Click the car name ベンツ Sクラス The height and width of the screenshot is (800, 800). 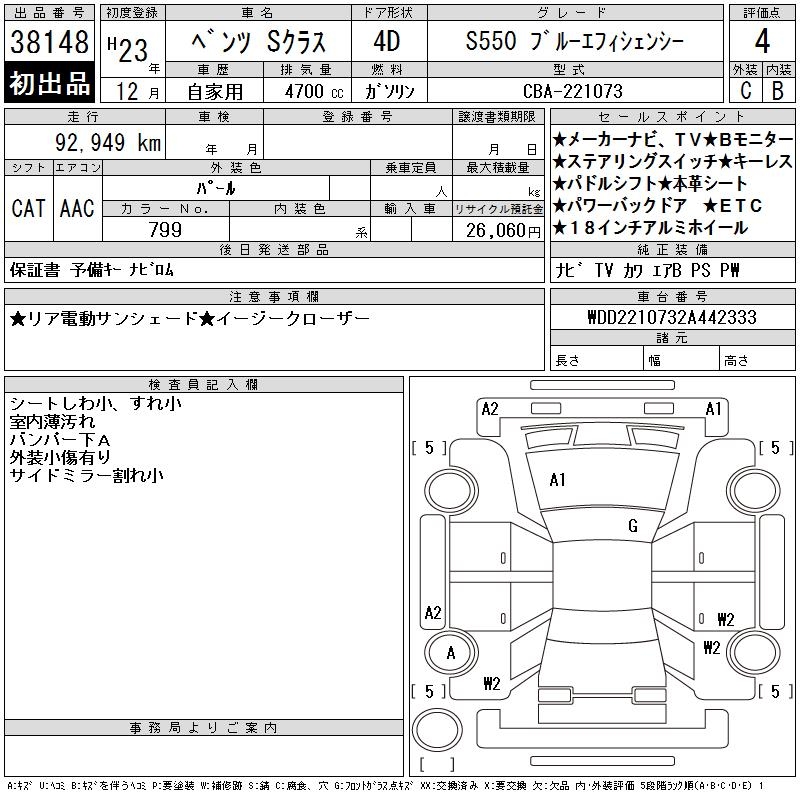click(x=259, y=42)
